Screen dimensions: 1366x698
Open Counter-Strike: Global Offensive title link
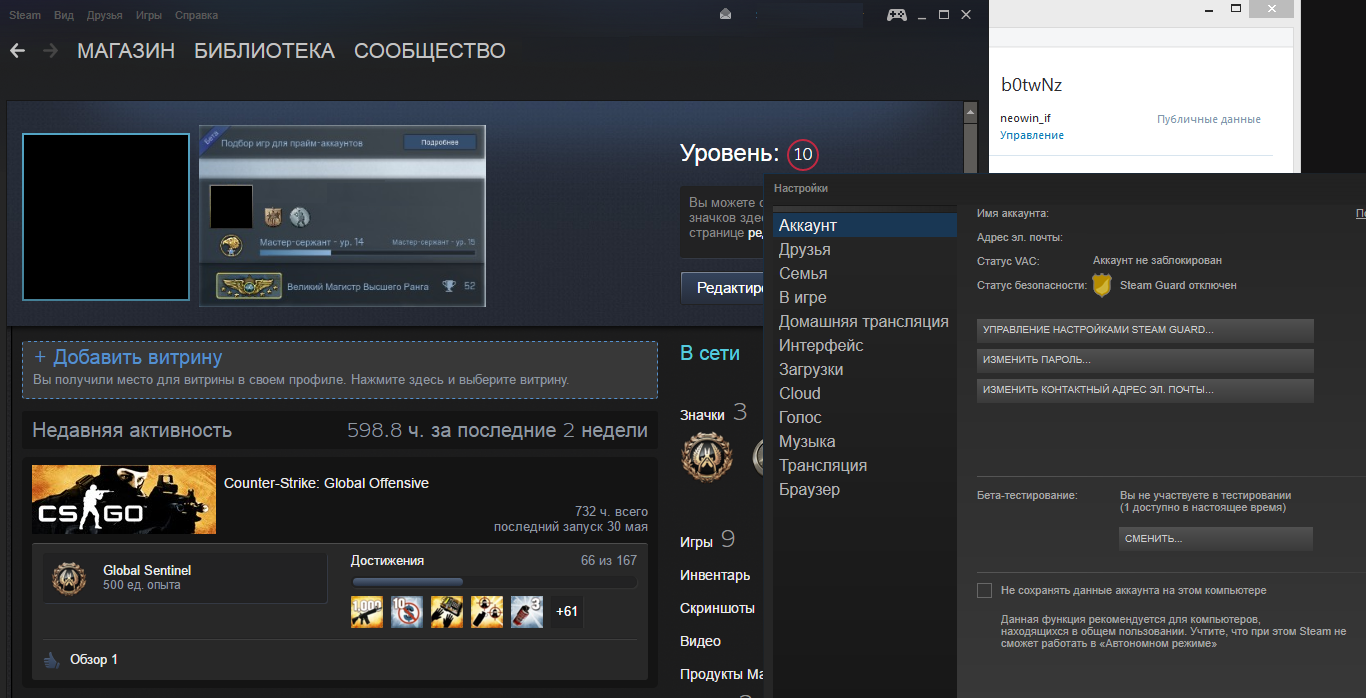coord(326,483)
